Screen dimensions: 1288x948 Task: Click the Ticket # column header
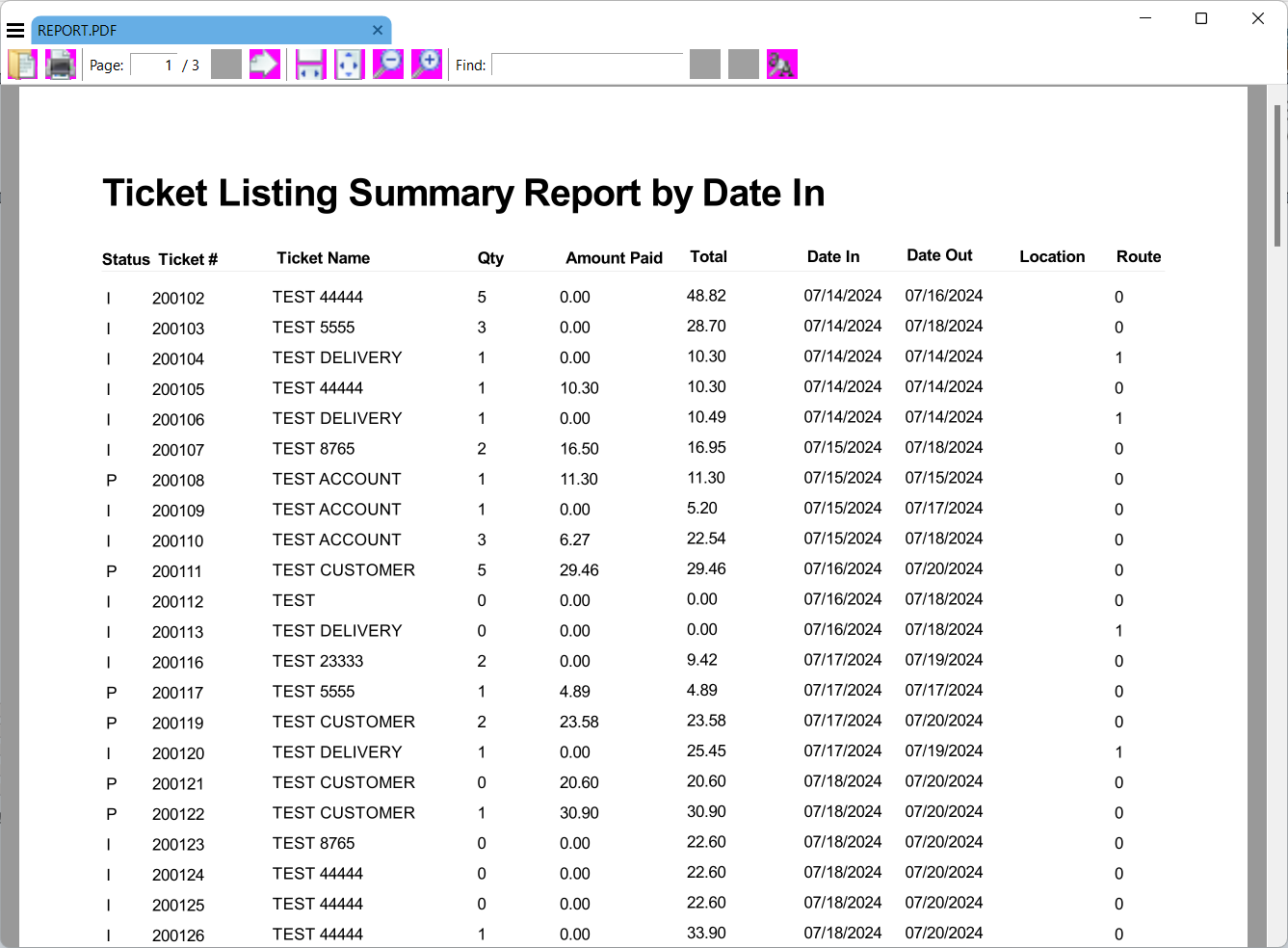click(188, 260)
